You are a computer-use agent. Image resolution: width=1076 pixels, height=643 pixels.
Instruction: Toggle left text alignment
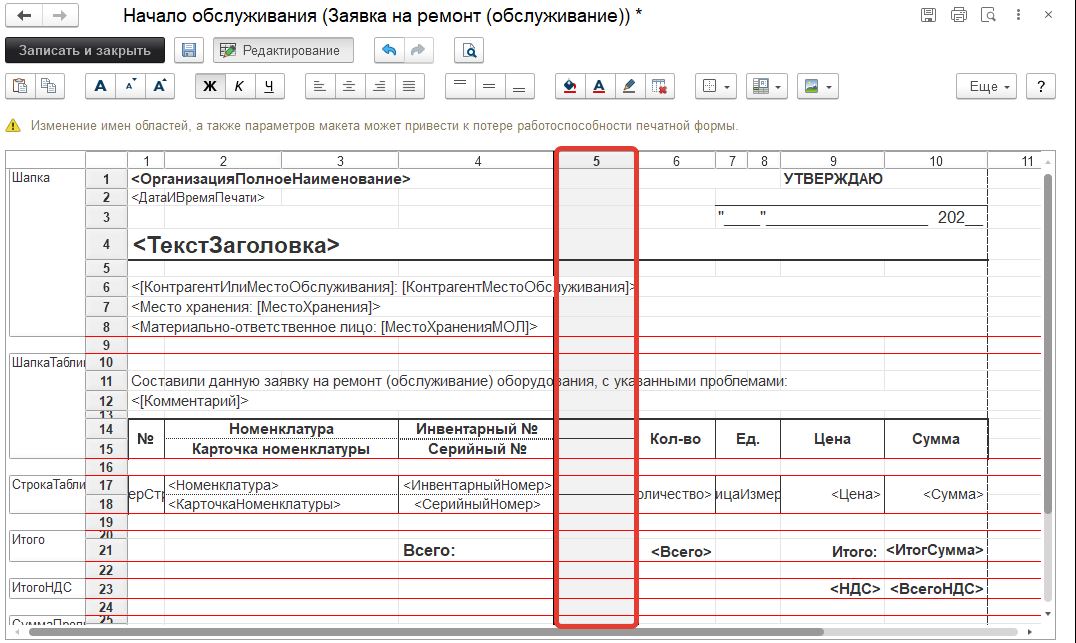[x=319, y=86]
